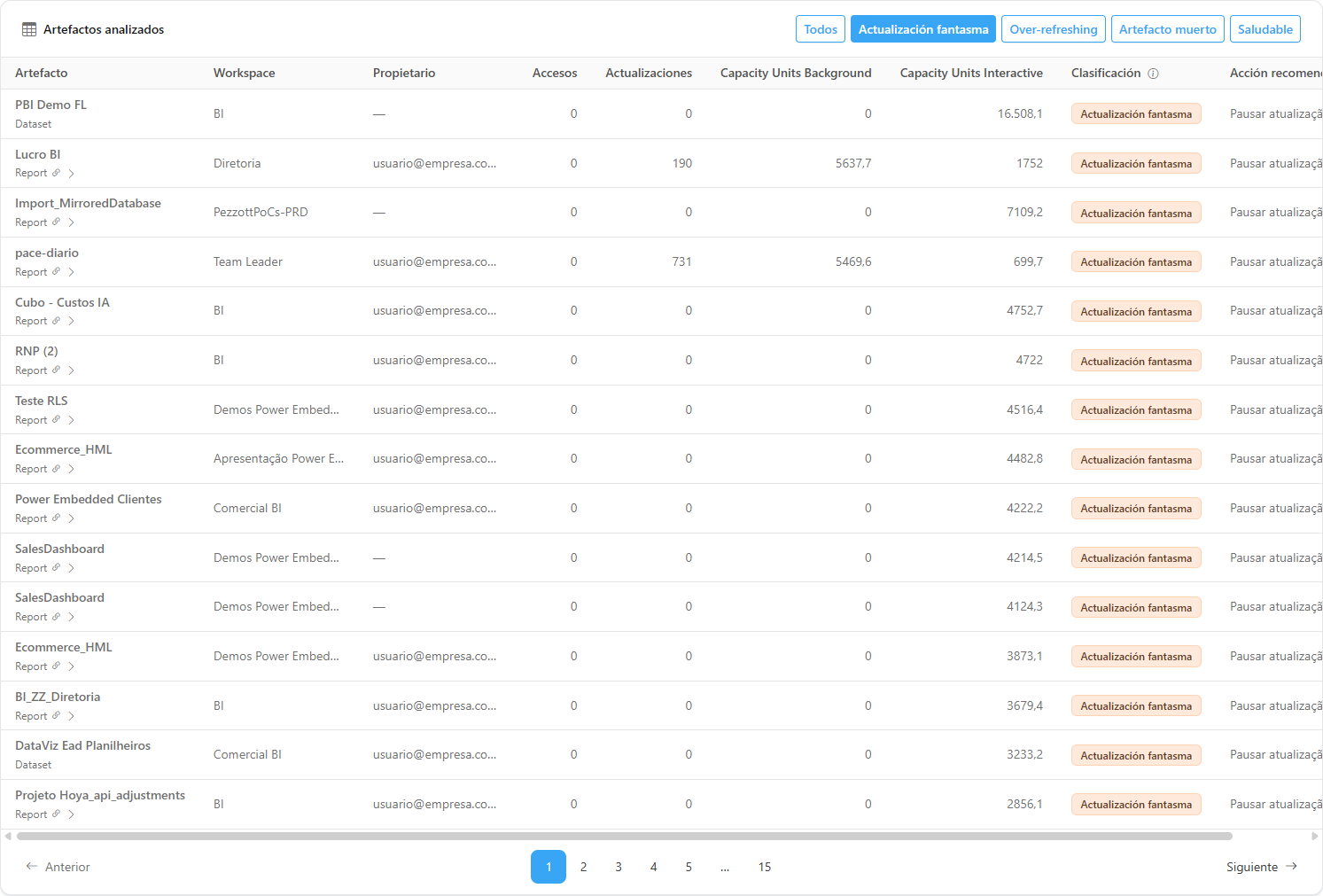
Task: Expand the pace-diario row chevron
Action: pos(72,273)
